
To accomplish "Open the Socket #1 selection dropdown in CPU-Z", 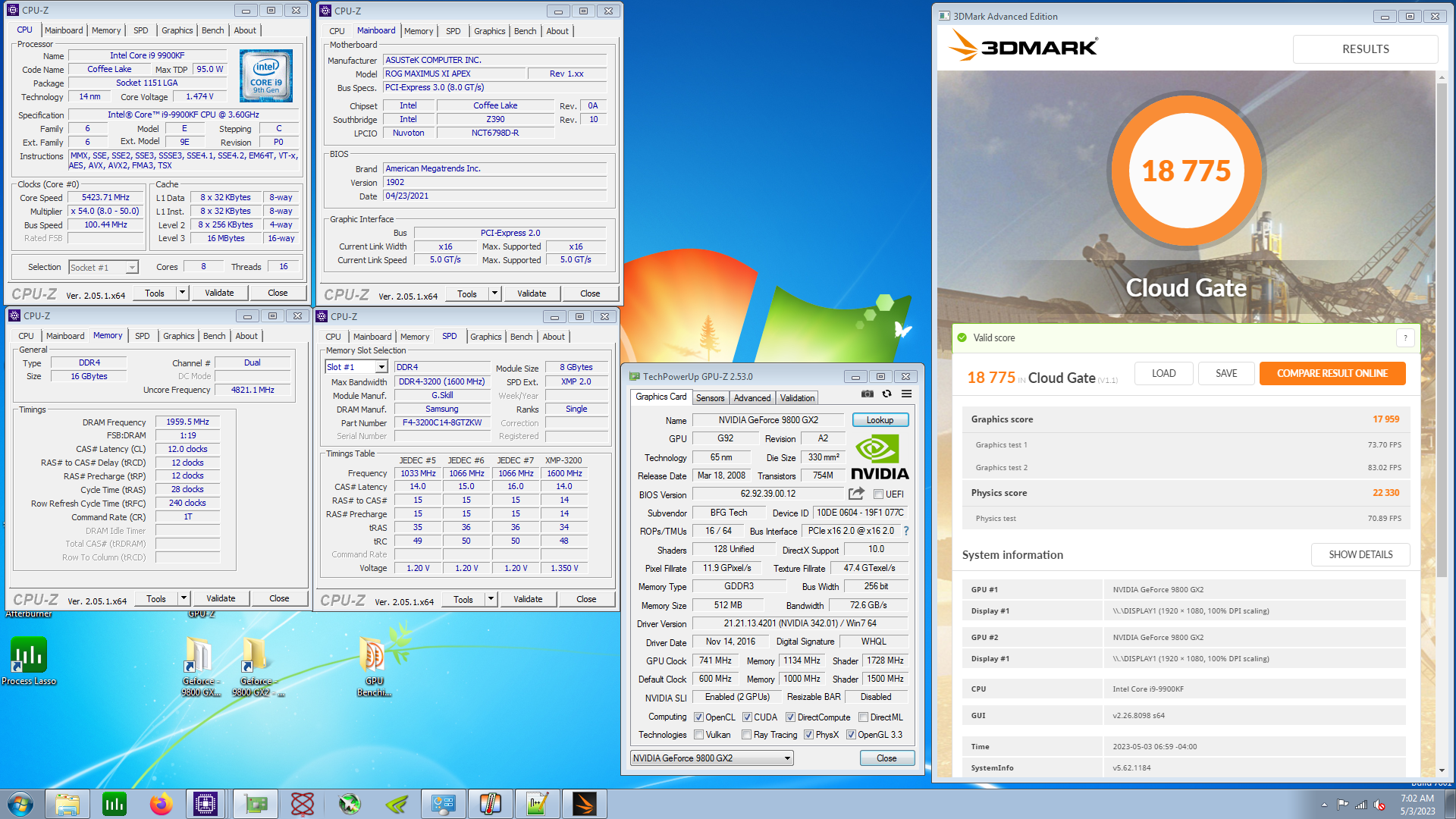I will [x=103, y=268].
